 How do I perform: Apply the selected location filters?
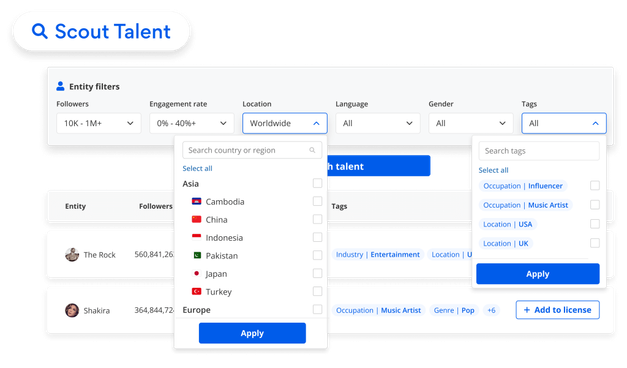[252, 333]
